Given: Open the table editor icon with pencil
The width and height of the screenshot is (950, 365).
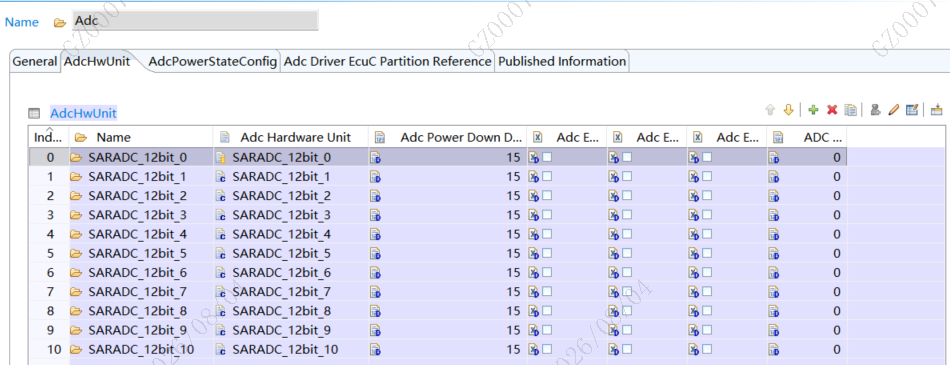Looking at the screenshot, I should pyautogui.click(x=912, y=110).
